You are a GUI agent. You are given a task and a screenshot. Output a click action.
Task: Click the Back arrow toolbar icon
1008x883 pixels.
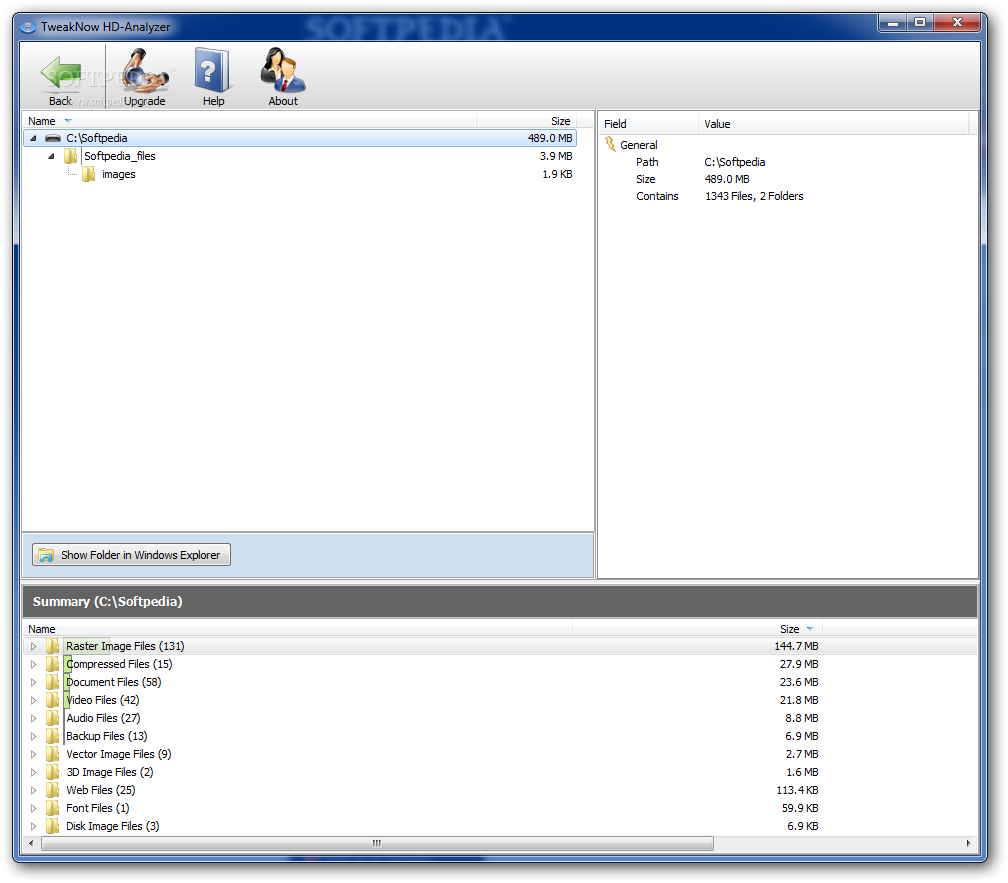click(x=60, y=74)
